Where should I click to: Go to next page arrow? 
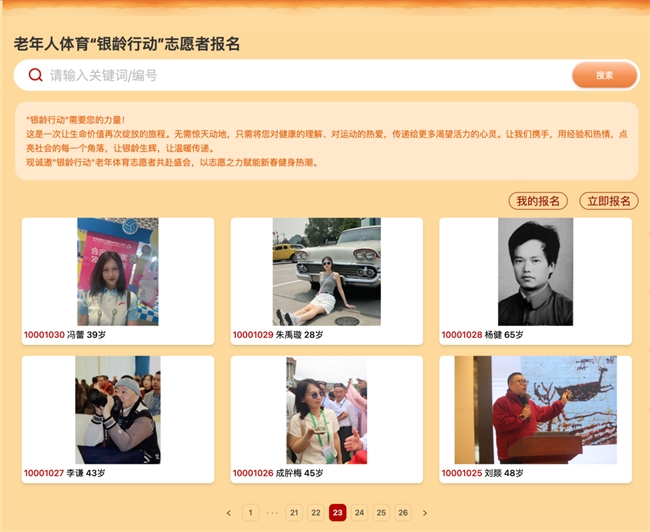pyautogui.click(x=425, y=513)
